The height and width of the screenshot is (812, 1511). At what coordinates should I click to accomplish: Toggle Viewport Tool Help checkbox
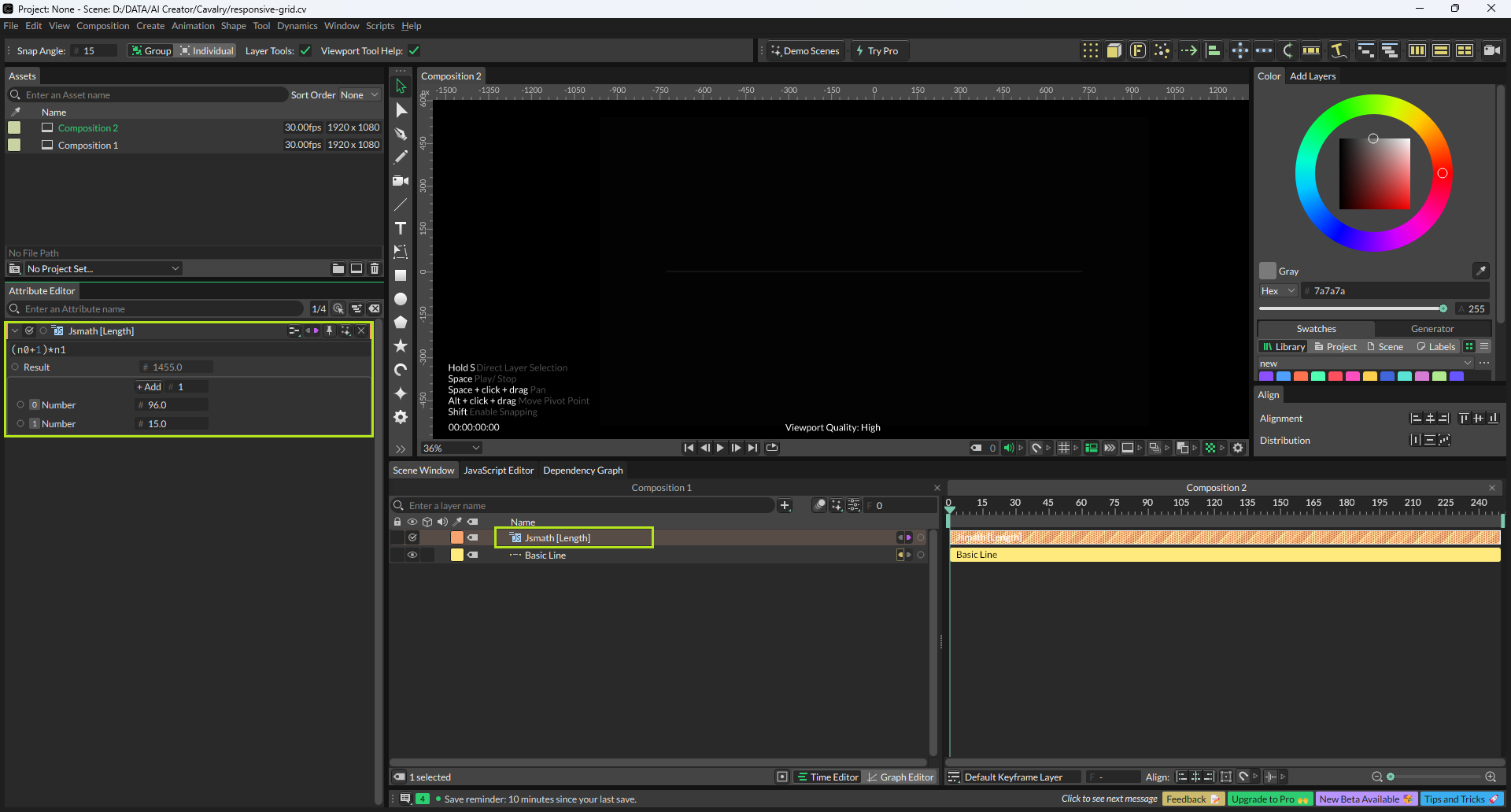414,51
